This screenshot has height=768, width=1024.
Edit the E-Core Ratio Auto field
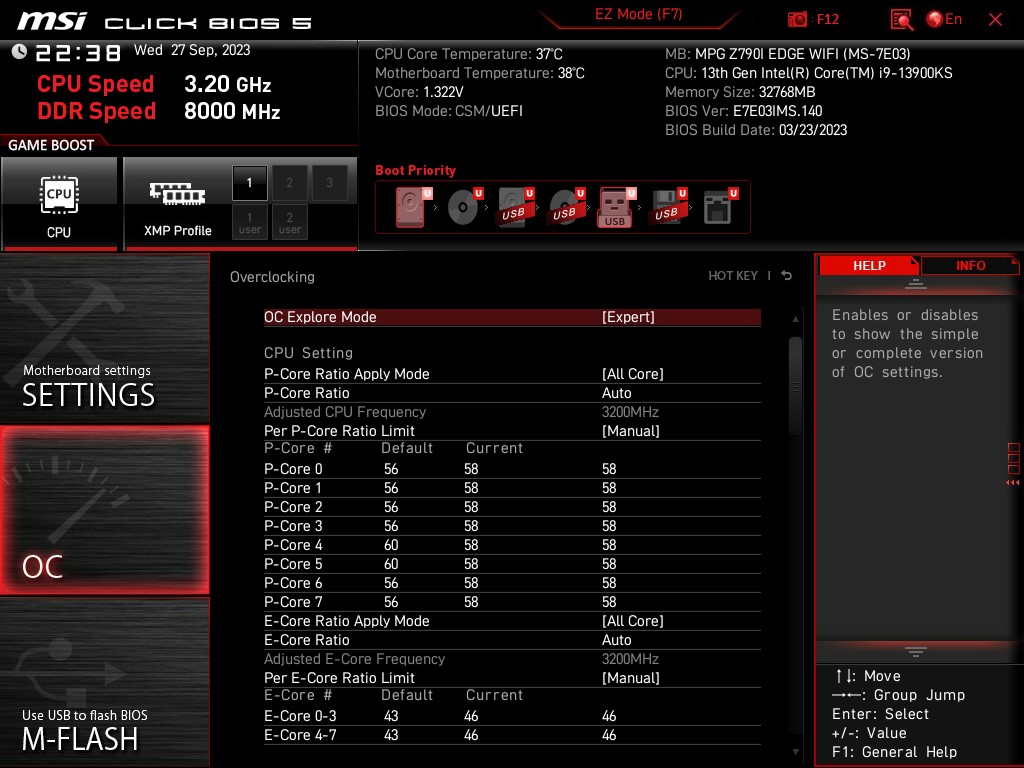[616, 640]
